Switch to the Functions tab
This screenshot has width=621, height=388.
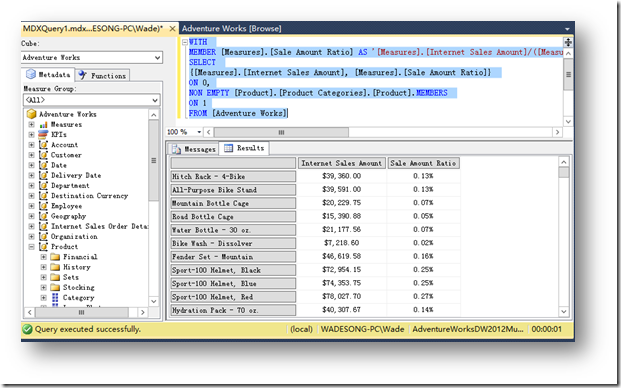coord(103,75)
